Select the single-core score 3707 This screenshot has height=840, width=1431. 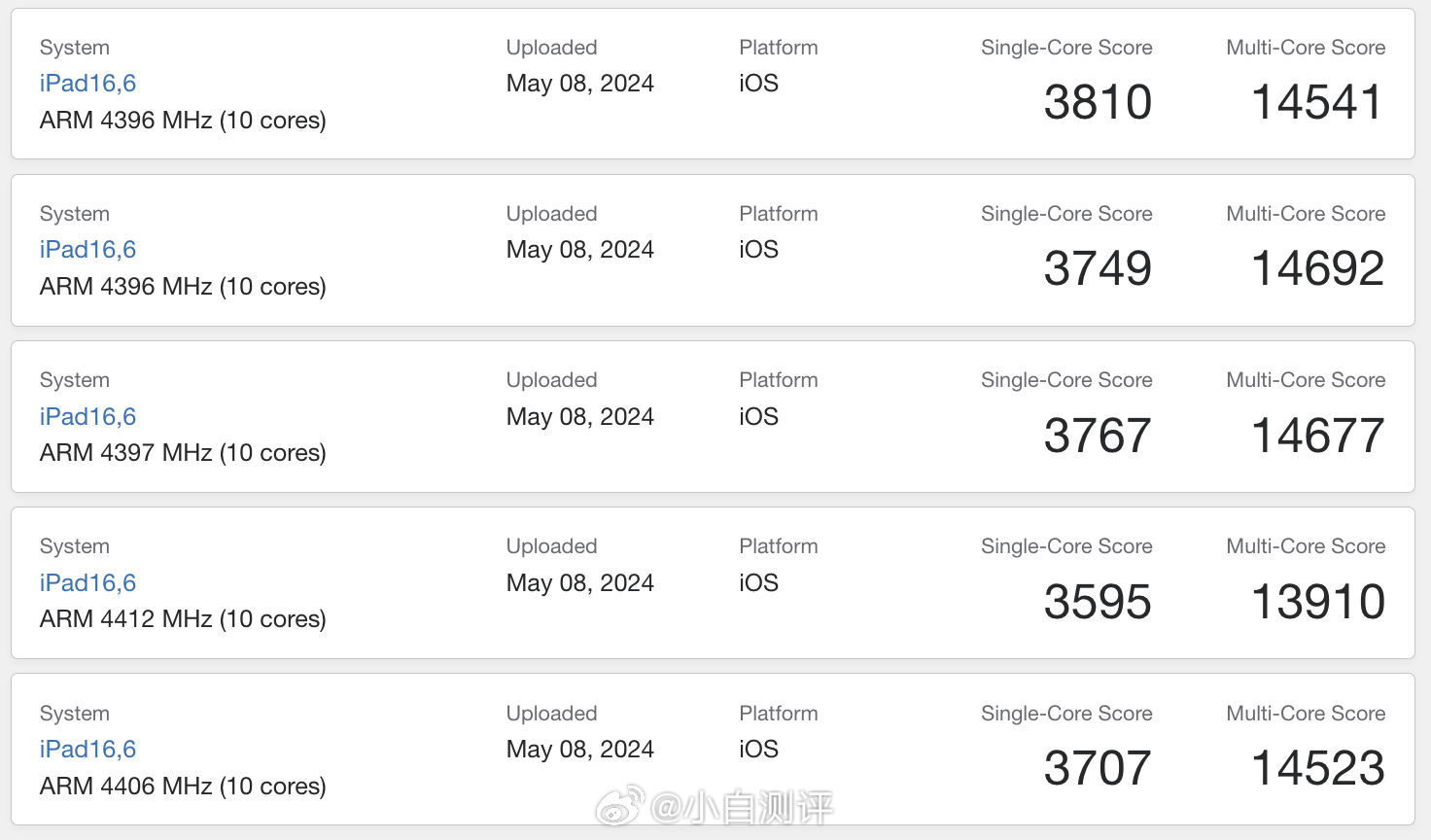click(x=1098, y=768)
